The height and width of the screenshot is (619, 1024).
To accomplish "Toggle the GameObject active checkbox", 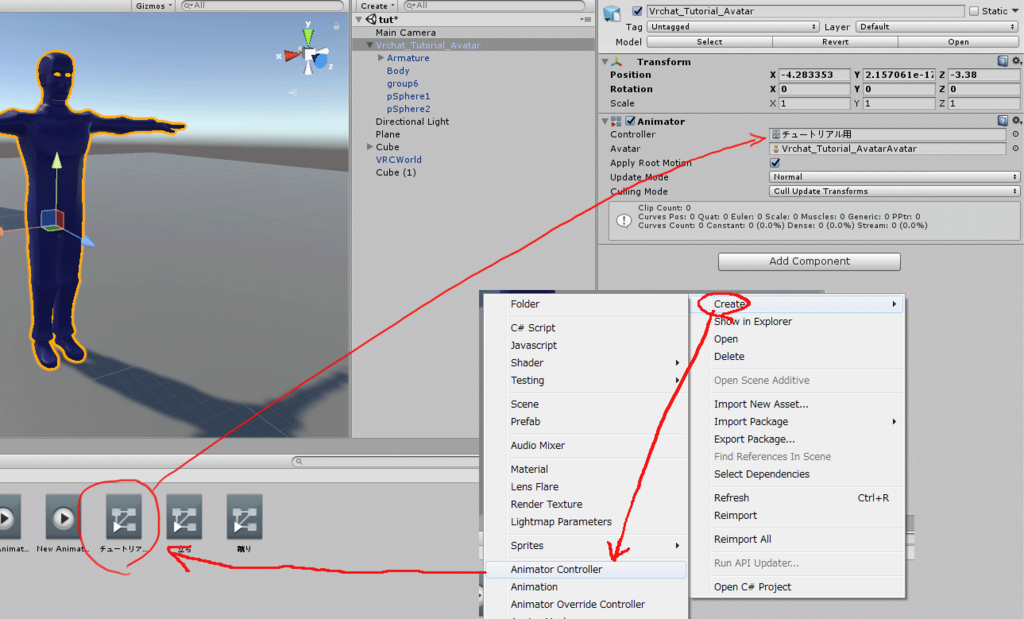I will 637,11.
